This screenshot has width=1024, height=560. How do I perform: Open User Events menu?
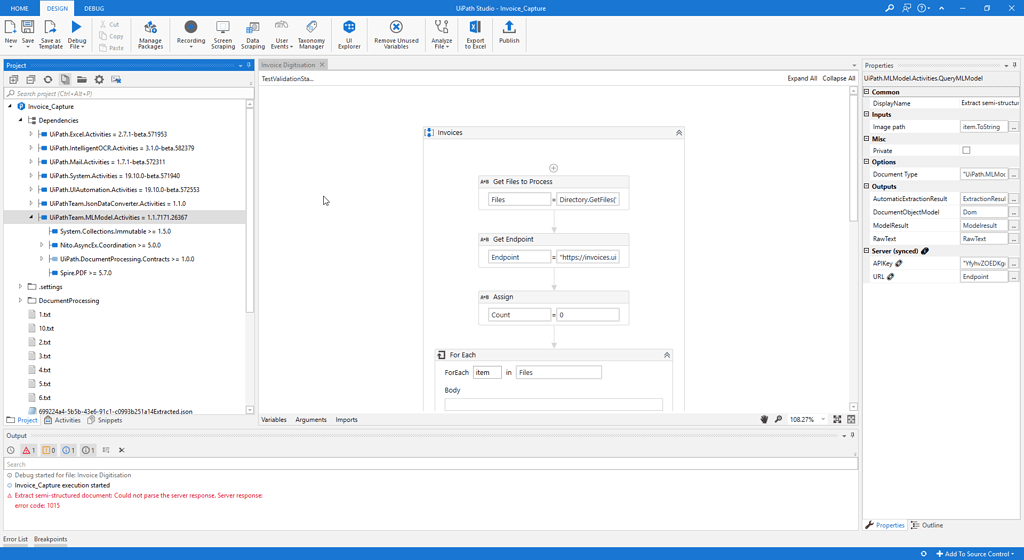[281, 34]
